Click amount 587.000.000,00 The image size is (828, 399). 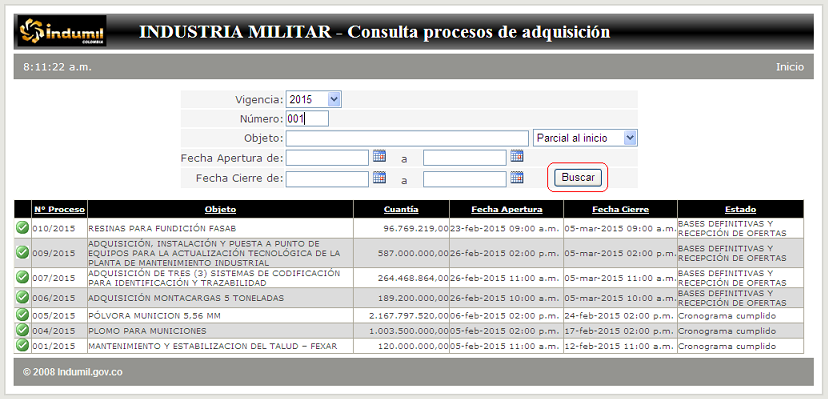413,253
